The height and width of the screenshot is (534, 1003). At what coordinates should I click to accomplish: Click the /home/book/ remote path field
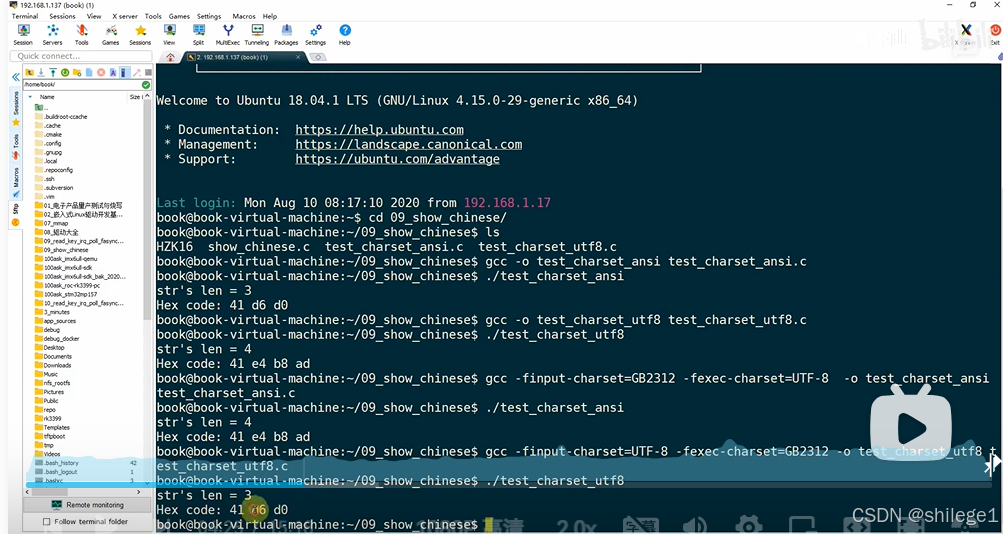pyautogui.click(x=82, y=84)
